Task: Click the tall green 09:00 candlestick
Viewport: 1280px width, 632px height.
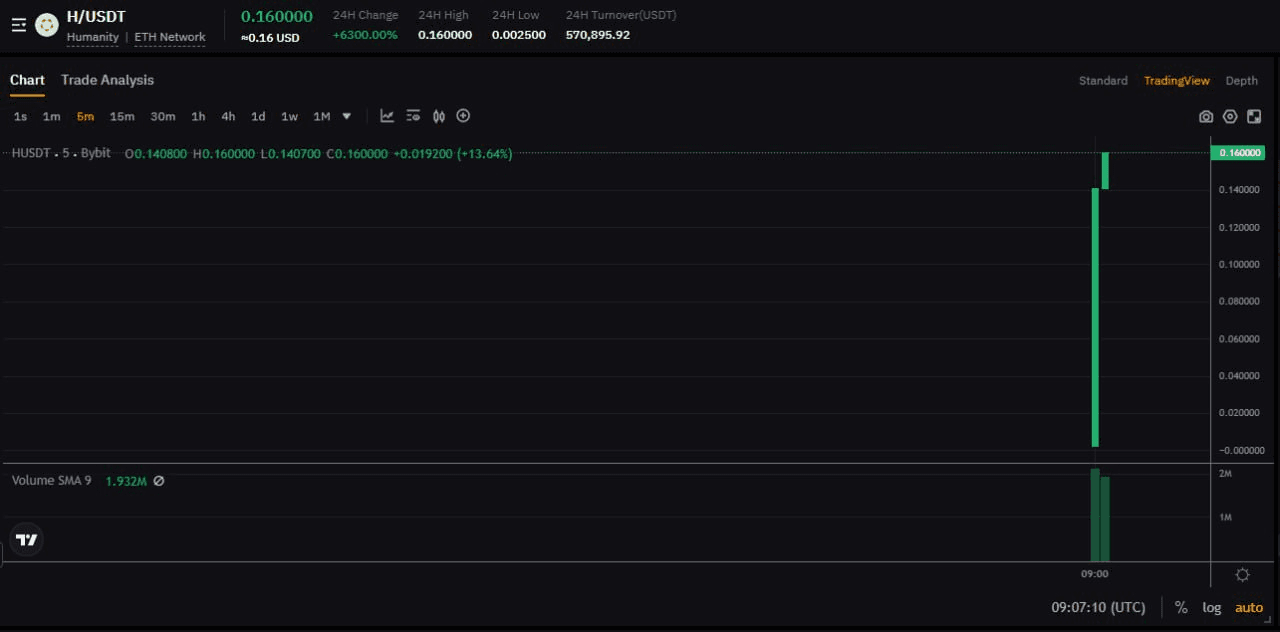Action: 1095,317
